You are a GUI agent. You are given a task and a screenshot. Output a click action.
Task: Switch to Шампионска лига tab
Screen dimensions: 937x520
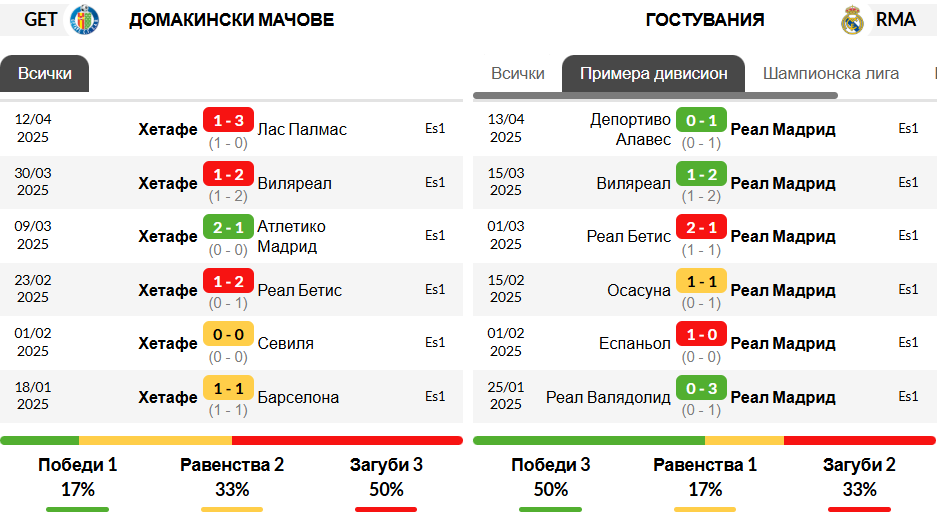pos(831,74)
